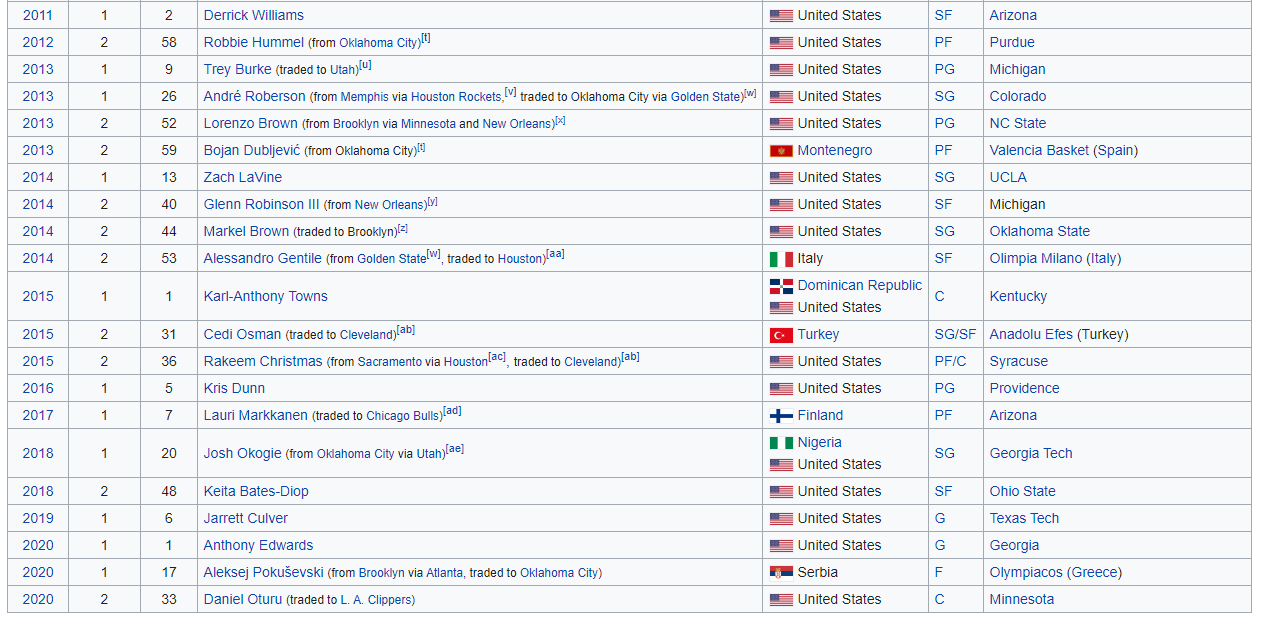The image size is (1263, 619).
Task: Click the NC State college link
Action: point(1018,123)
